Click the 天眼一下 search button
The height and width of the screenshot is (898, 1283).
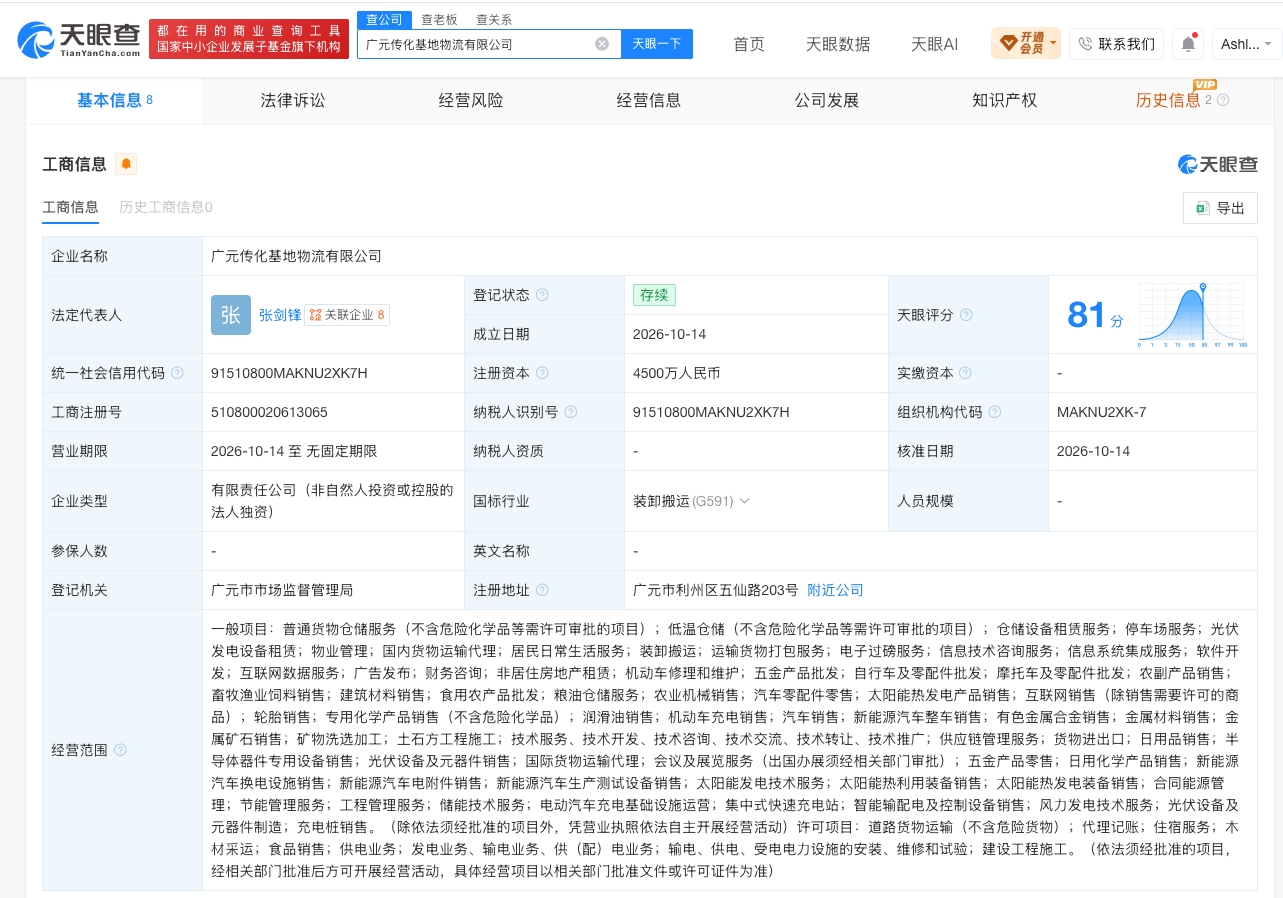point(657,44)
